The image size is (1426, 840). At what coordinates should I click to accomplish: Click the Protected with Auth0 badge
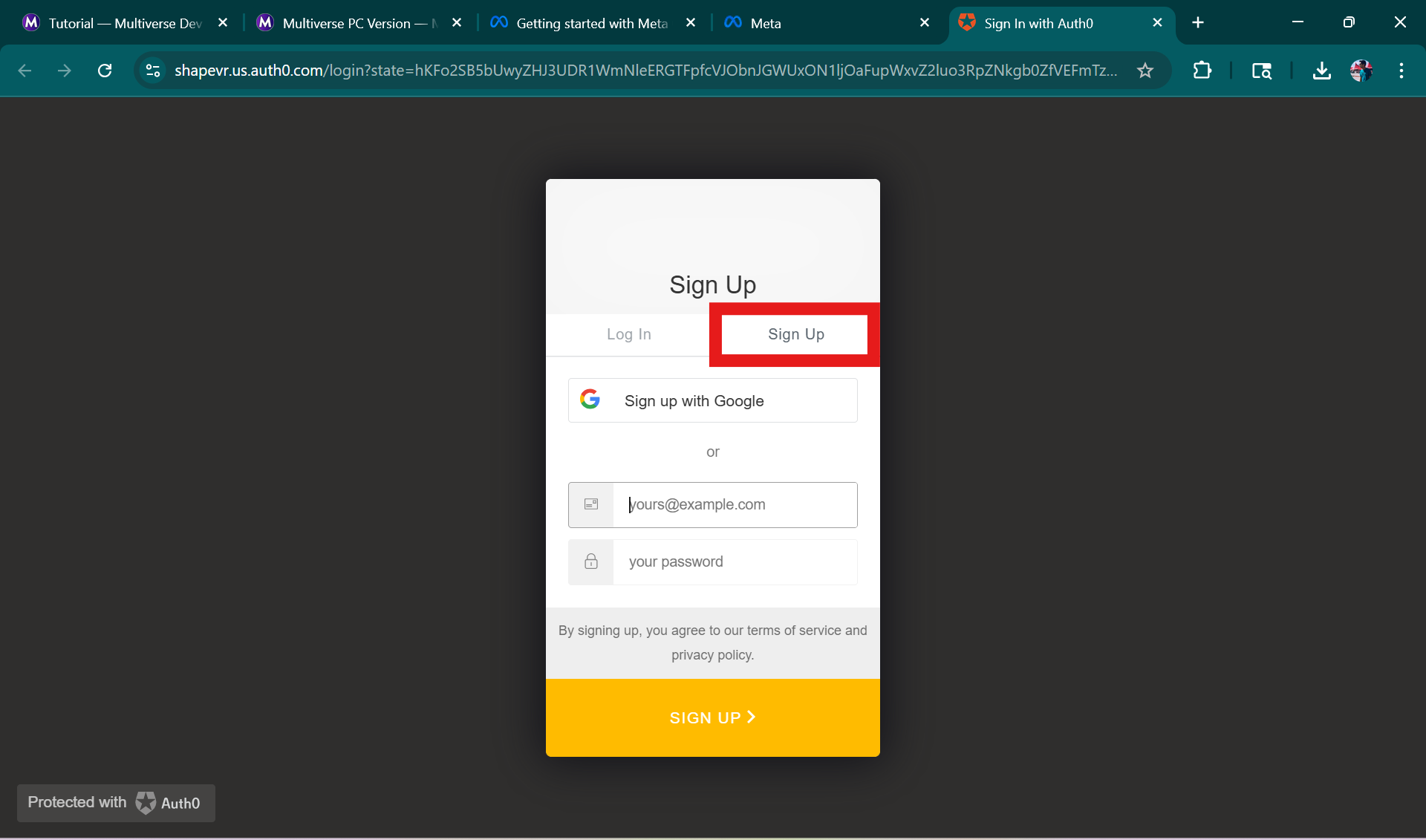(x=116, y=803)
